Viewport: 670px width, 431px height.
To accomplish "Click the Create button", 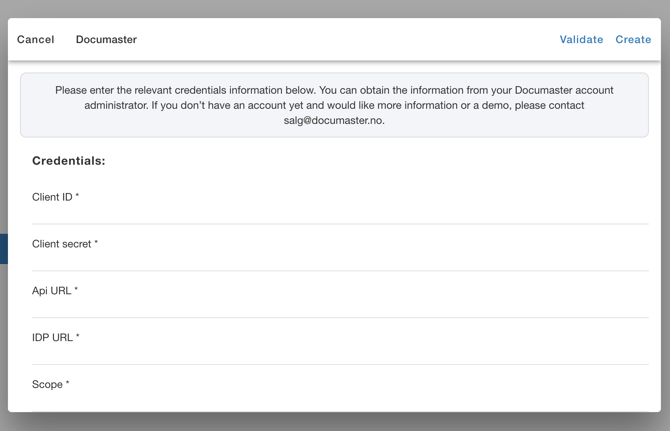I will [633, 40].
